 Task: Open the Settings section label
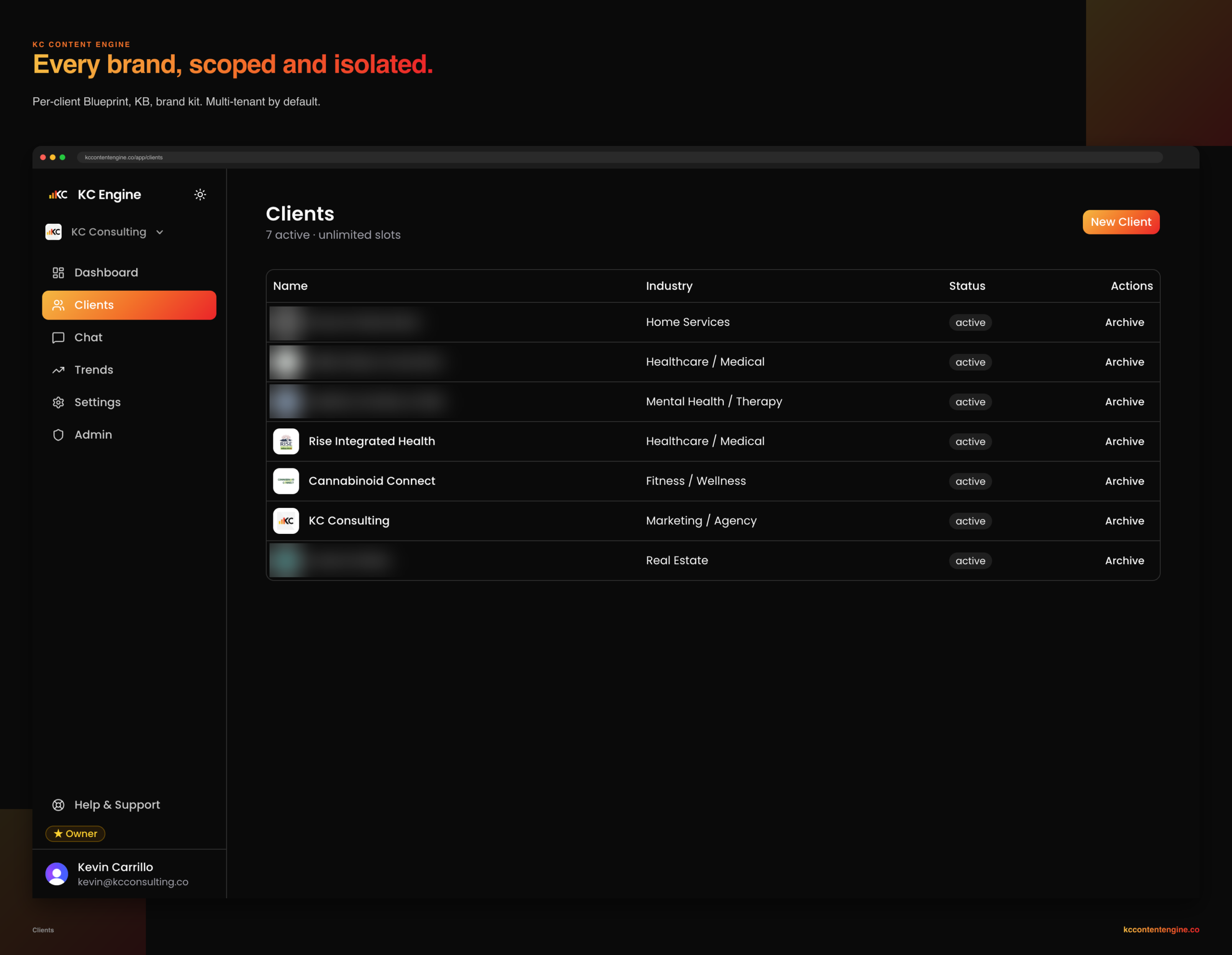tap(98, 402)
